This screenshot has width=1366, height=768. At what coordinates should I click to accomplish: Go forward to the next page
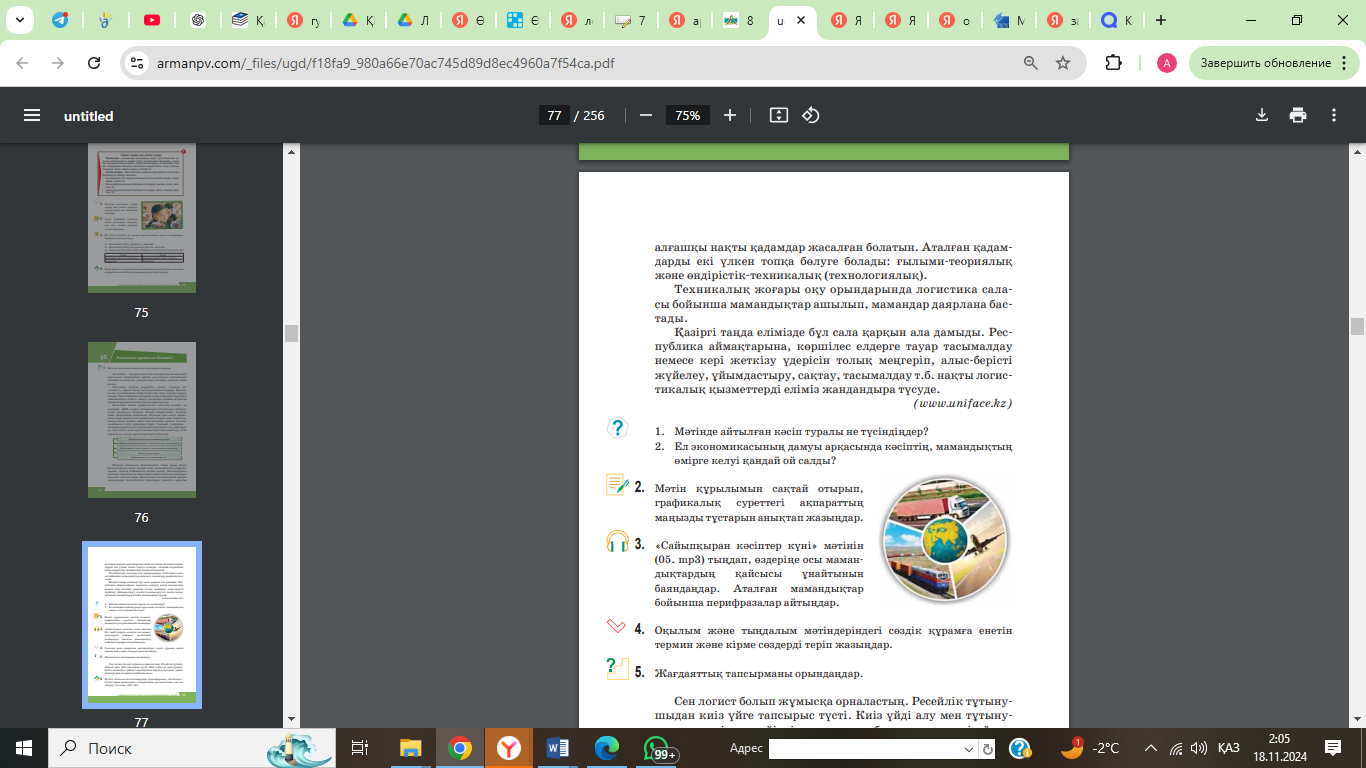click(x=58, y=63)
